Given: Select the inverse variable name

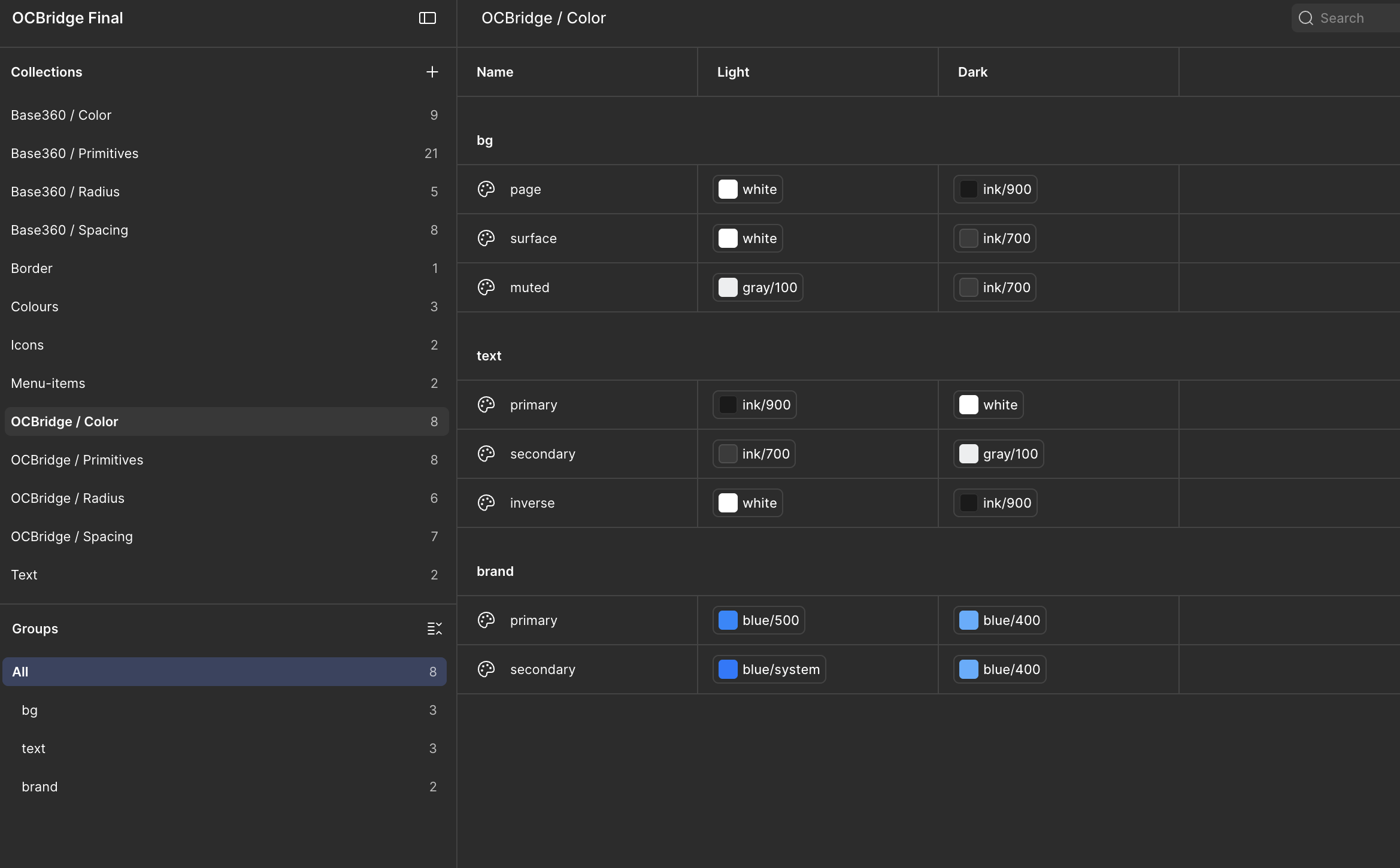Looking at the screenshot, I should click(532, 503).
